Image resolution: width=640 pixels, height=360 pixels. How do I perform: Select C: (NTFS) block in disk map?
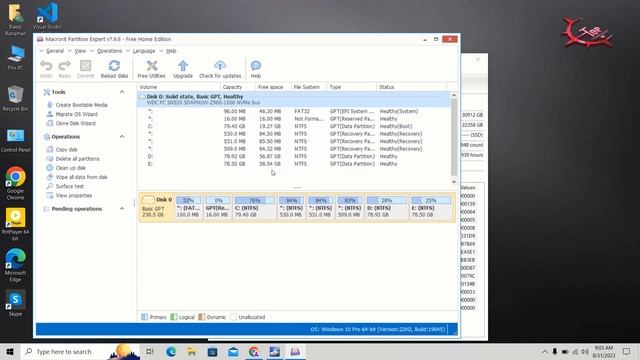coord(254,207)
